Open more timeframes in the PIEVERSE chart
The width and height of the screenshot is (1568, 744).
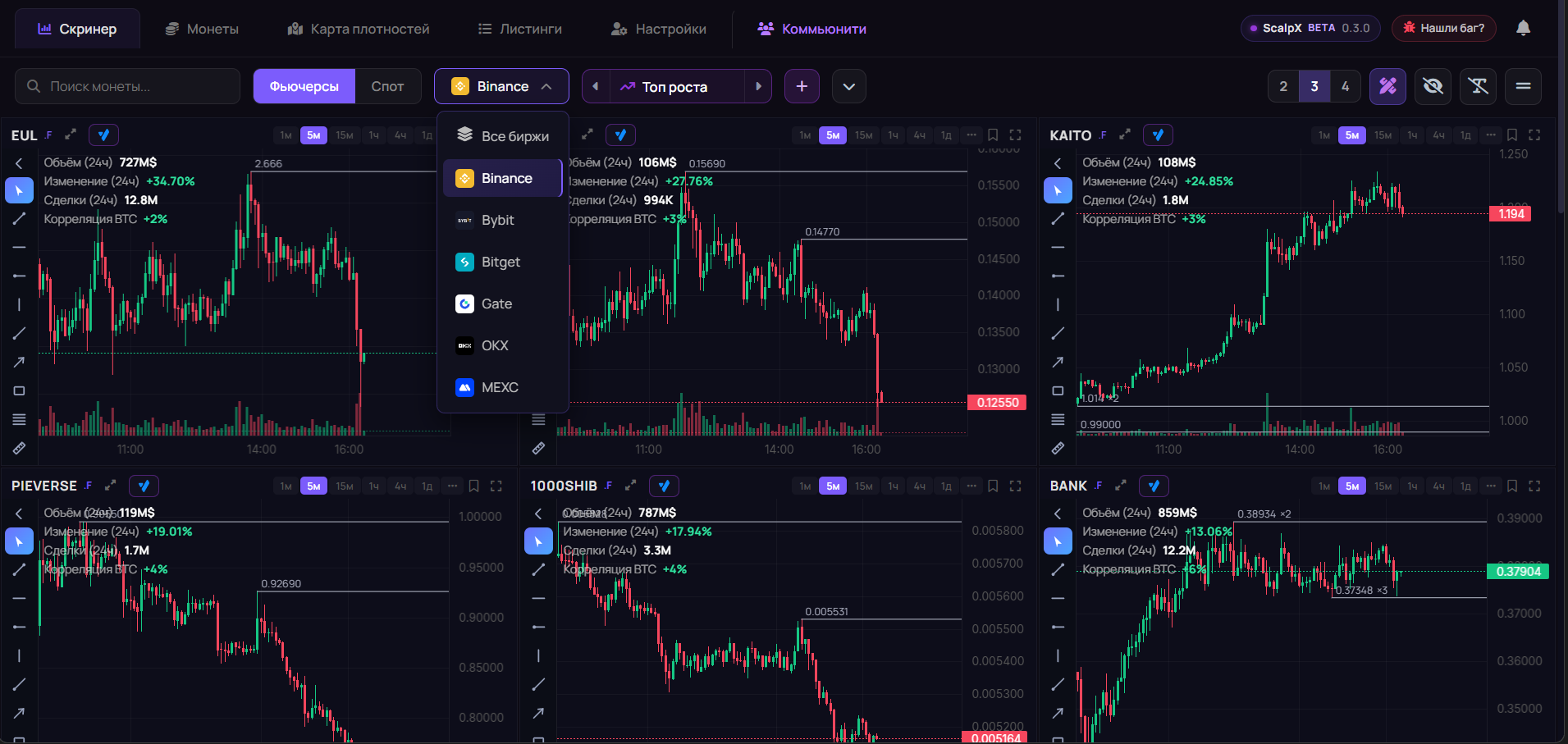coord(452,486)
